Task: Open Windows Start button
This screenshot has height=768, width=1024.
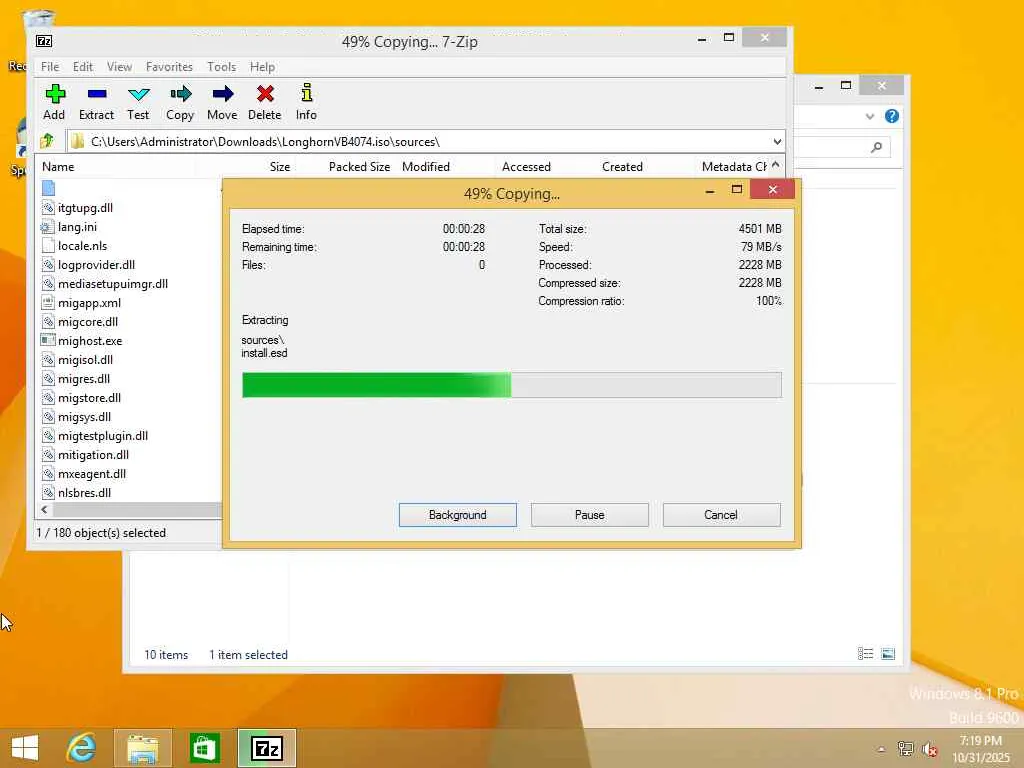Action: pos(25,748)
